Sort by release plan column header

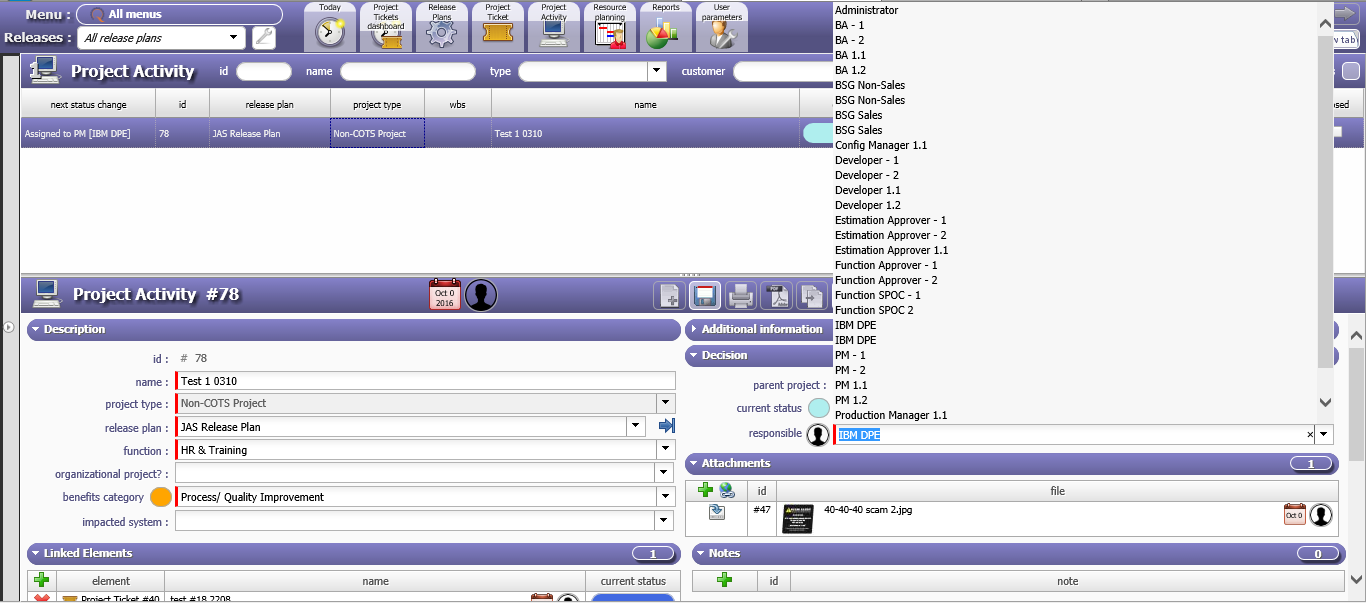coord(270,104)
